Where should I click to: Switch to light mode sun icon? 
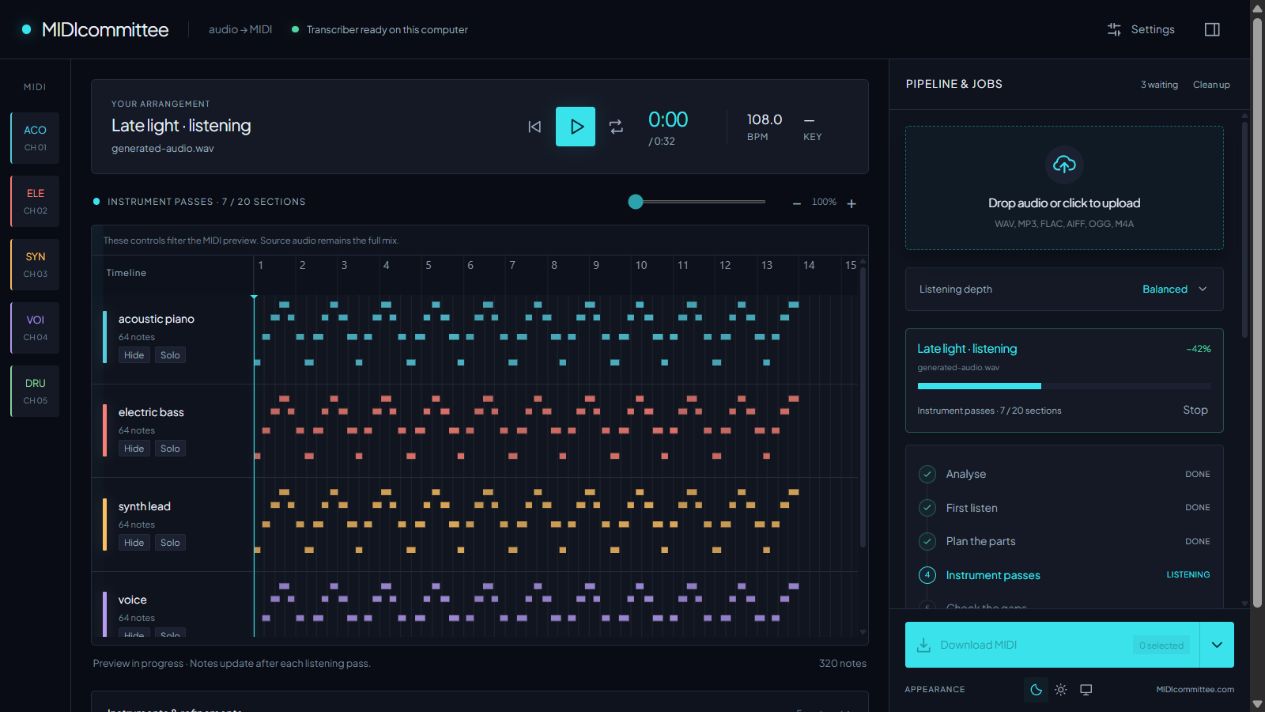[1061, 689]
